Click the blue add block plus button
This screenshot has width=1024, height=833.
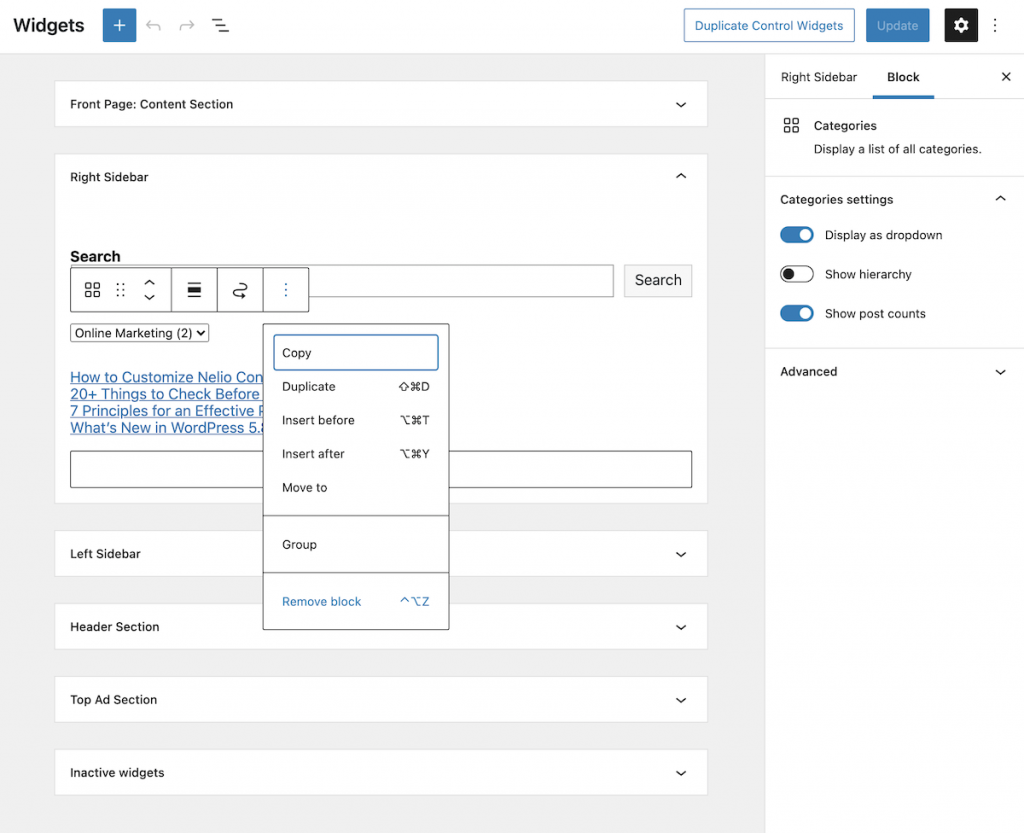[x=120, y=25]
